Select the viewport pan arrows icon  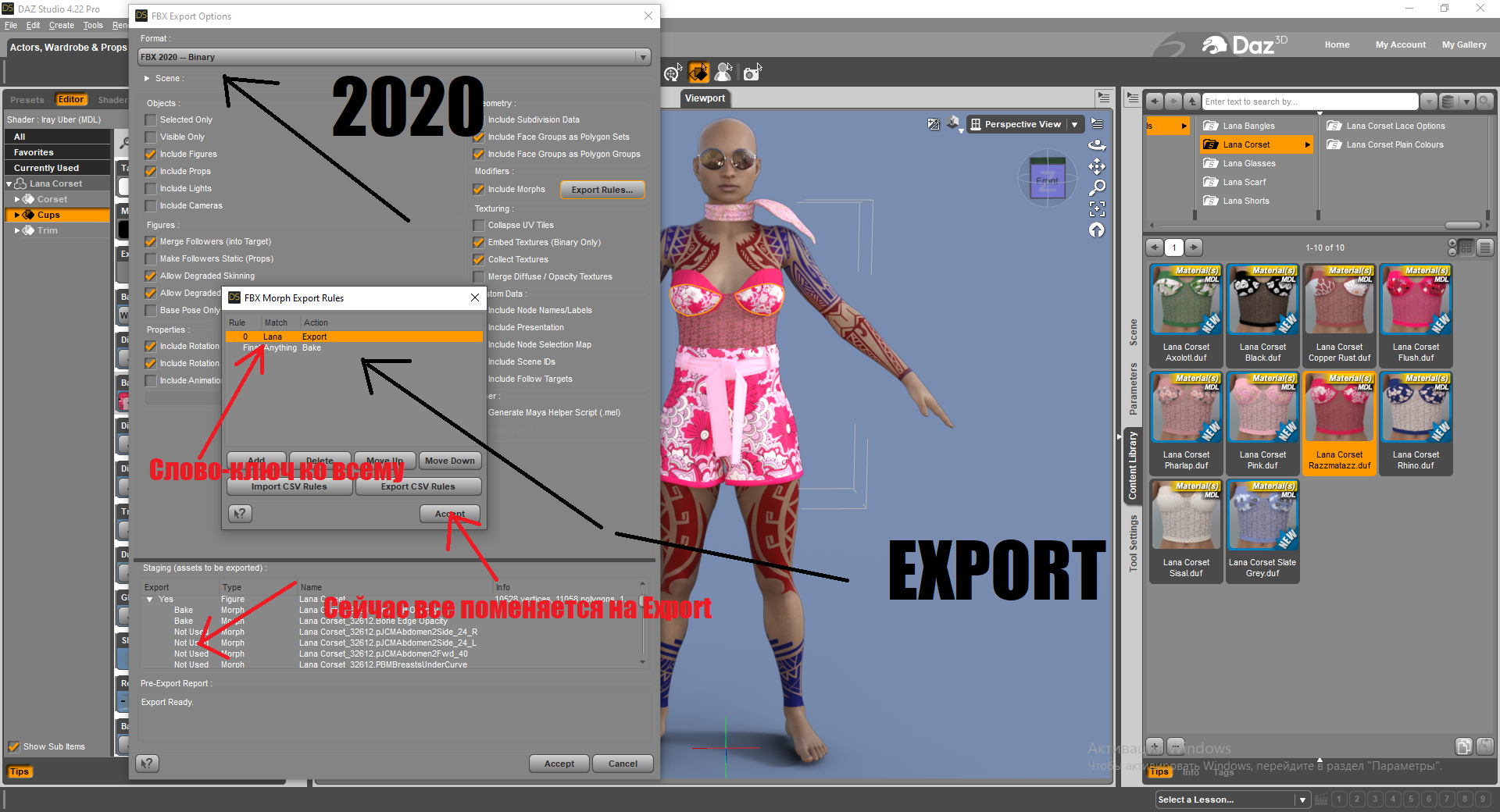(1097, 166)
